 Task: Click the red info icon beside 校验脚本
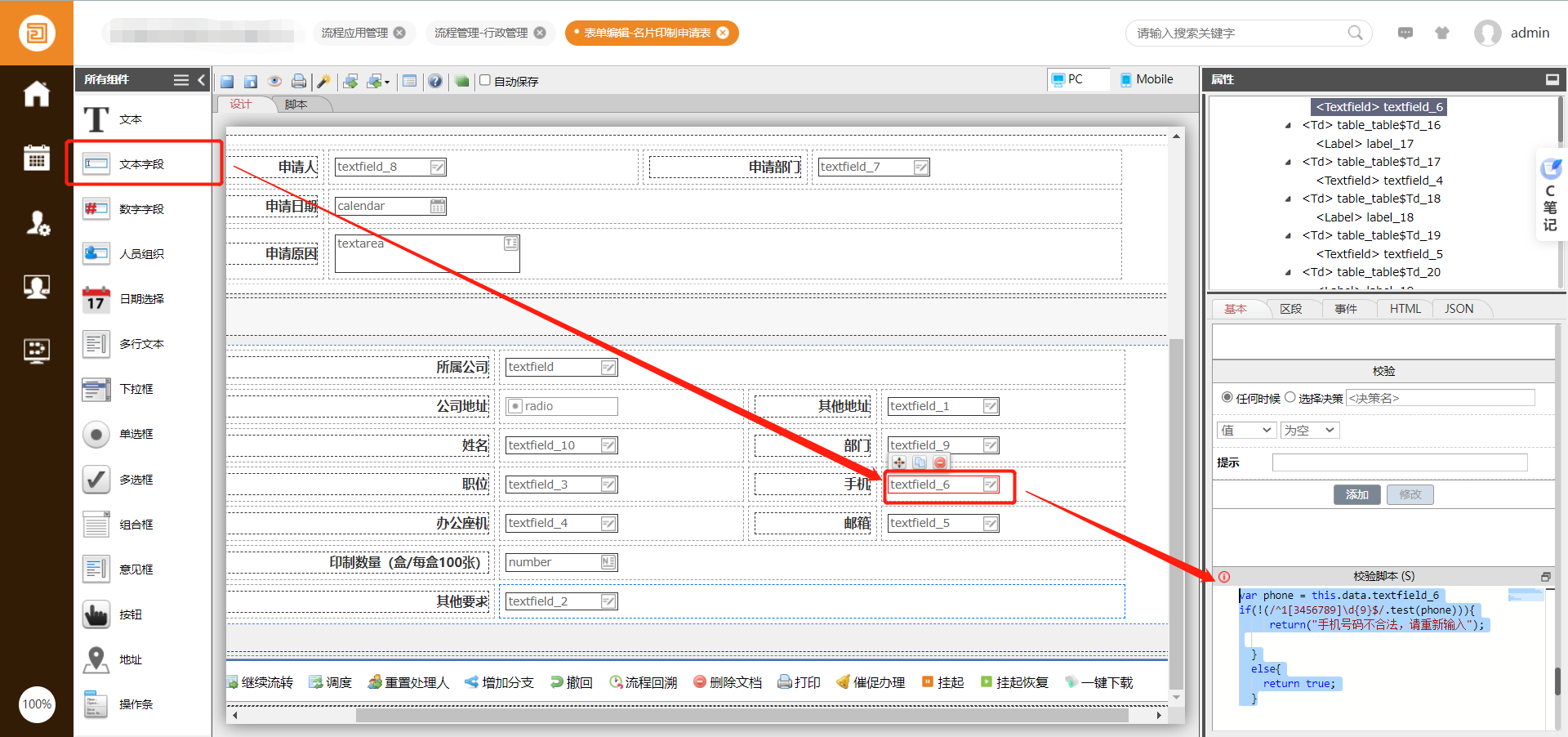[1223, 577]
